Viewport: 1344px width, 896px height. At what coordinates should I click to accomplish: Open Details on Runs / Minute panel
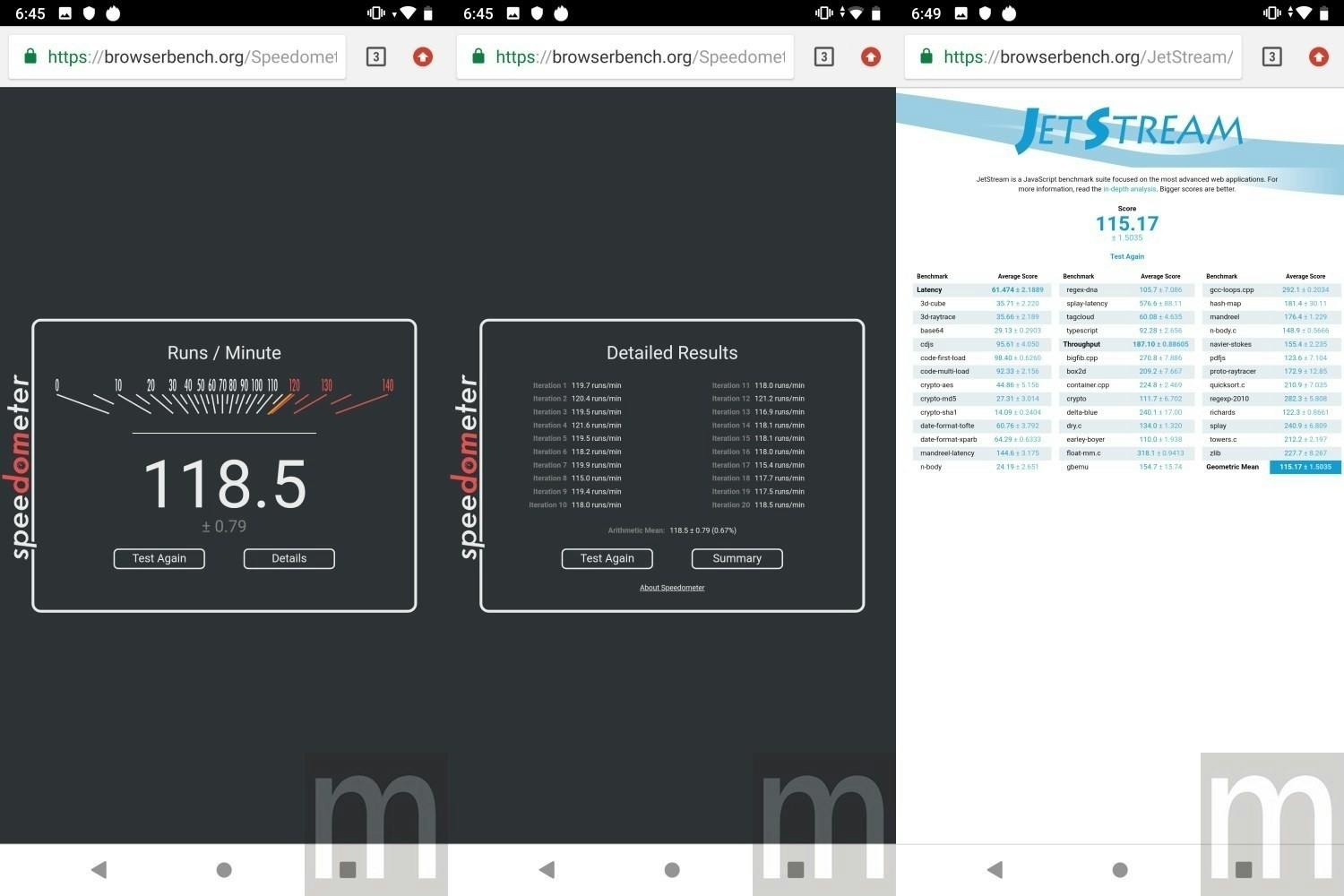click(x=289, y=558)
